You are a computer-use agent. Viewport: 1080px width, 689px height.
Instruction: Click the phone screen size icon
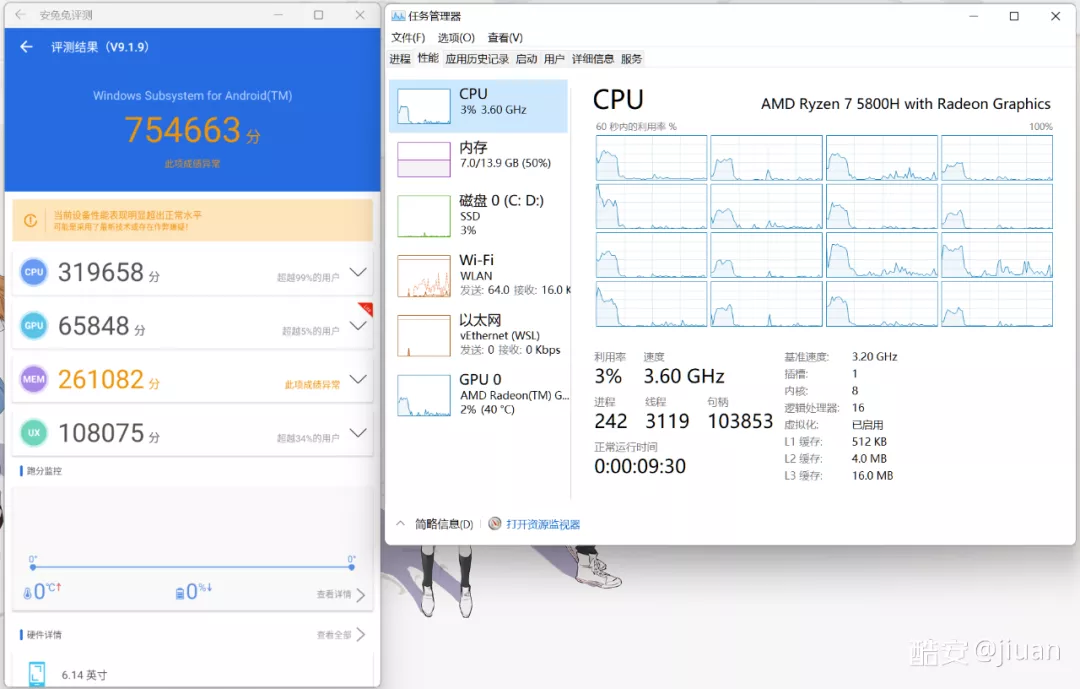point(37,674)
